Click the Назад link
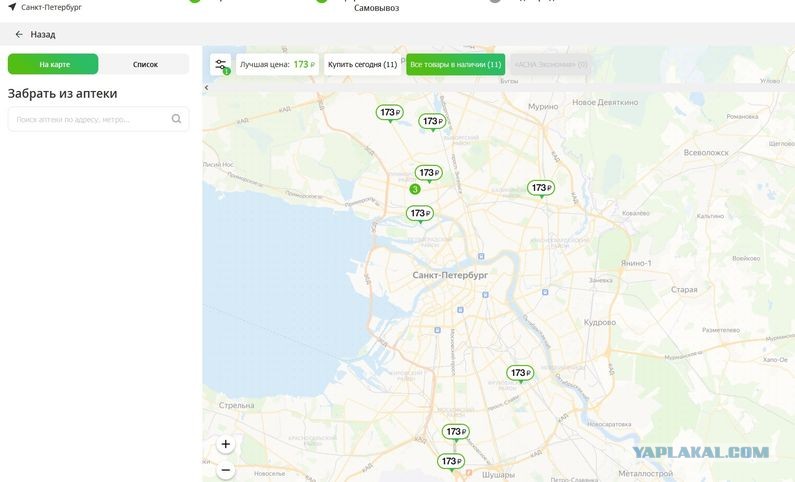795x482 pixels. (42, 34)
